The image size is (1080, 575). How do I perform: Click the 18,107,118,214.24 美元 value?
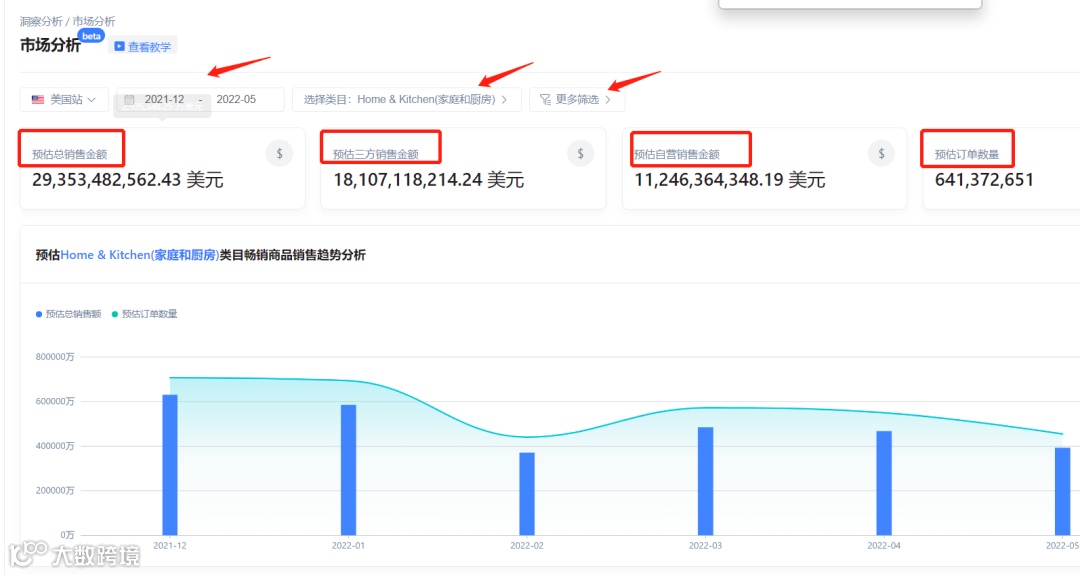click(428, 180)
